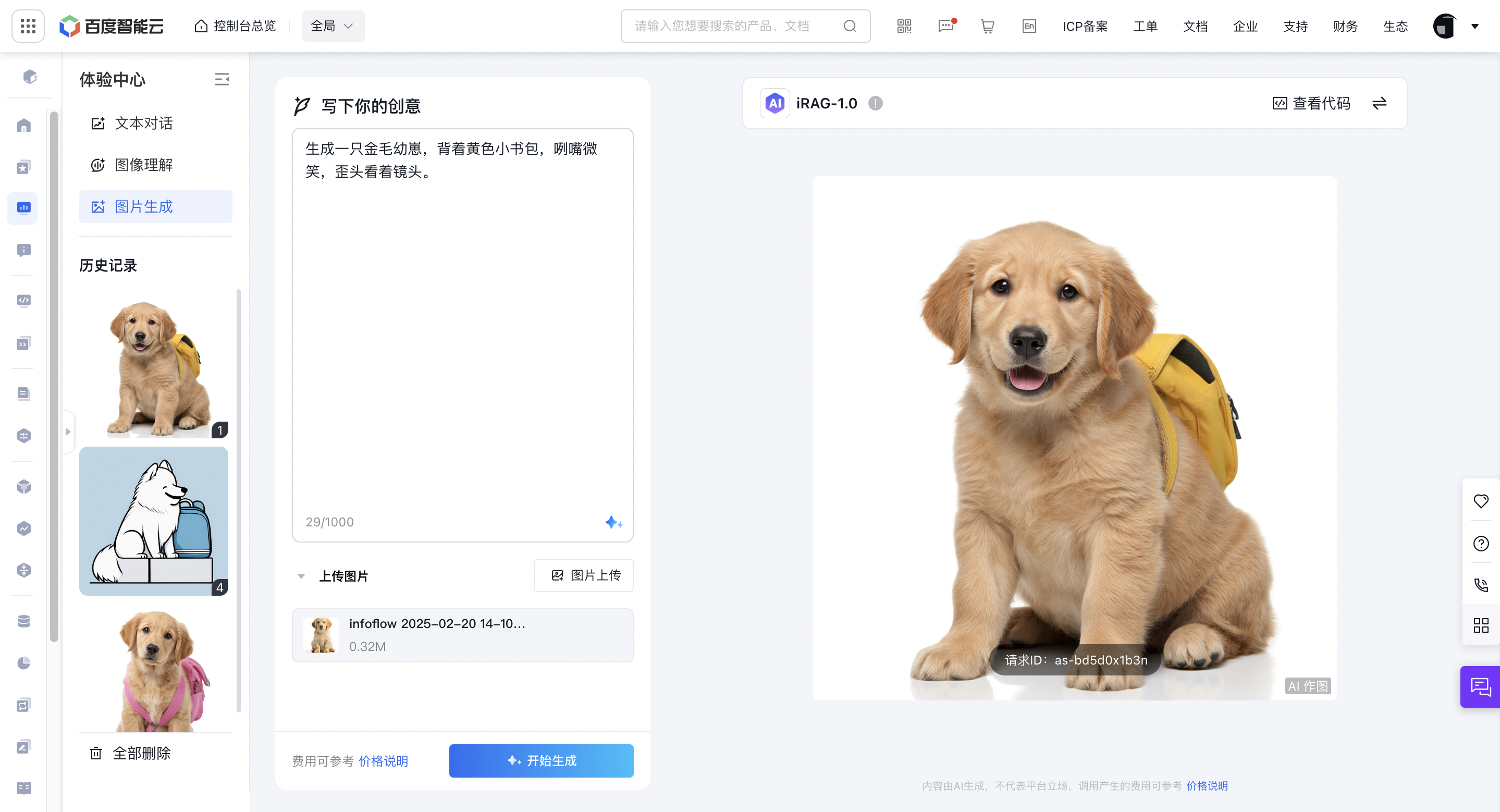Go to 控制台总览 console overview
1500x812 pixels.
(235, 26)
